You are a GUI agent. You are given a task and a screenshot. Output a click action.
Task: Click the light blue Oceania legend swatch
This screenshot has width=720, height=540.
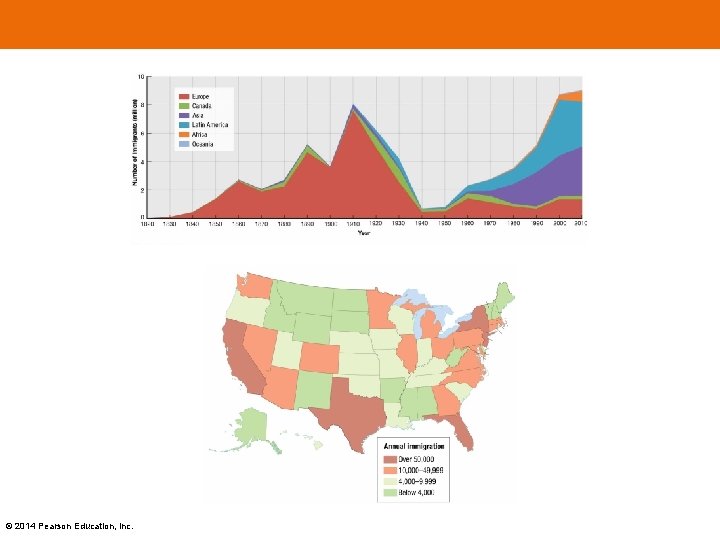click(184, 144)
